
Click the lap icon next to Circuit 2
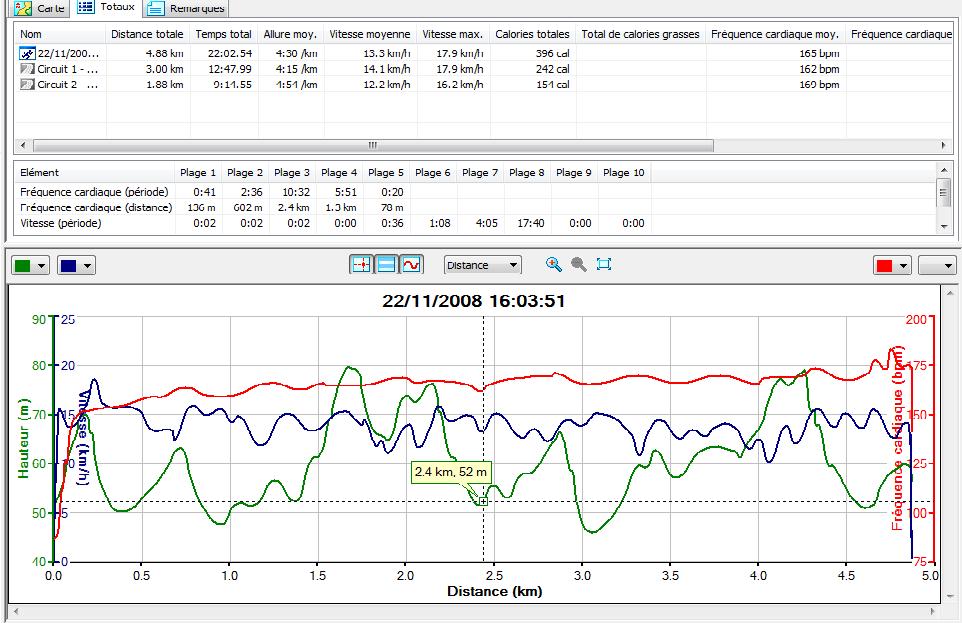tap(27, 84)
